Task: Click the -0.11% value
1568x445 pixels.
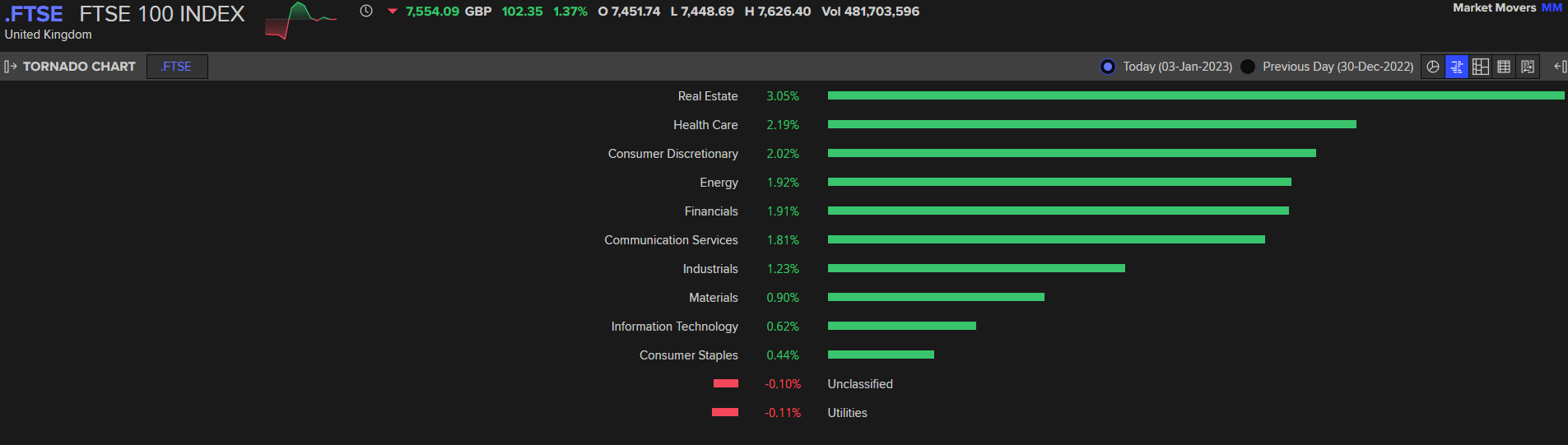Action: [x=783, y=413]
